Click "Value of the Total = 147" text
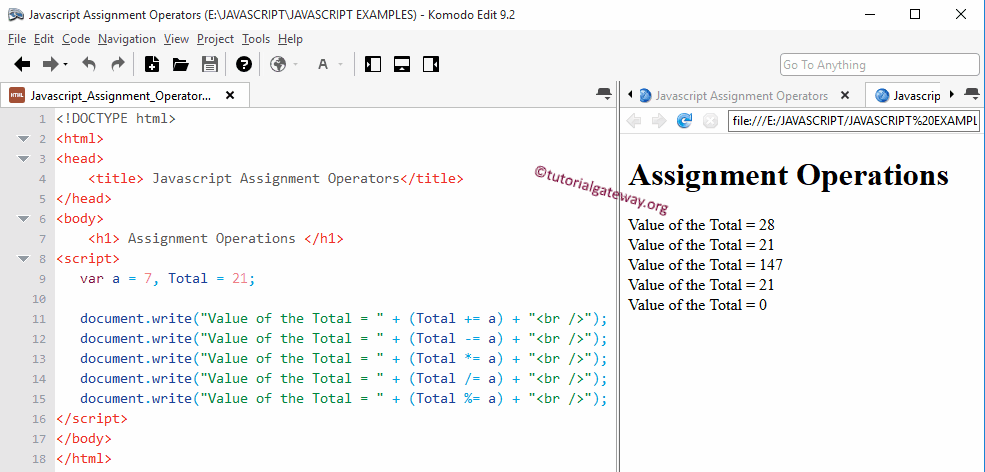Screen dimensions: 985x472 705,265
